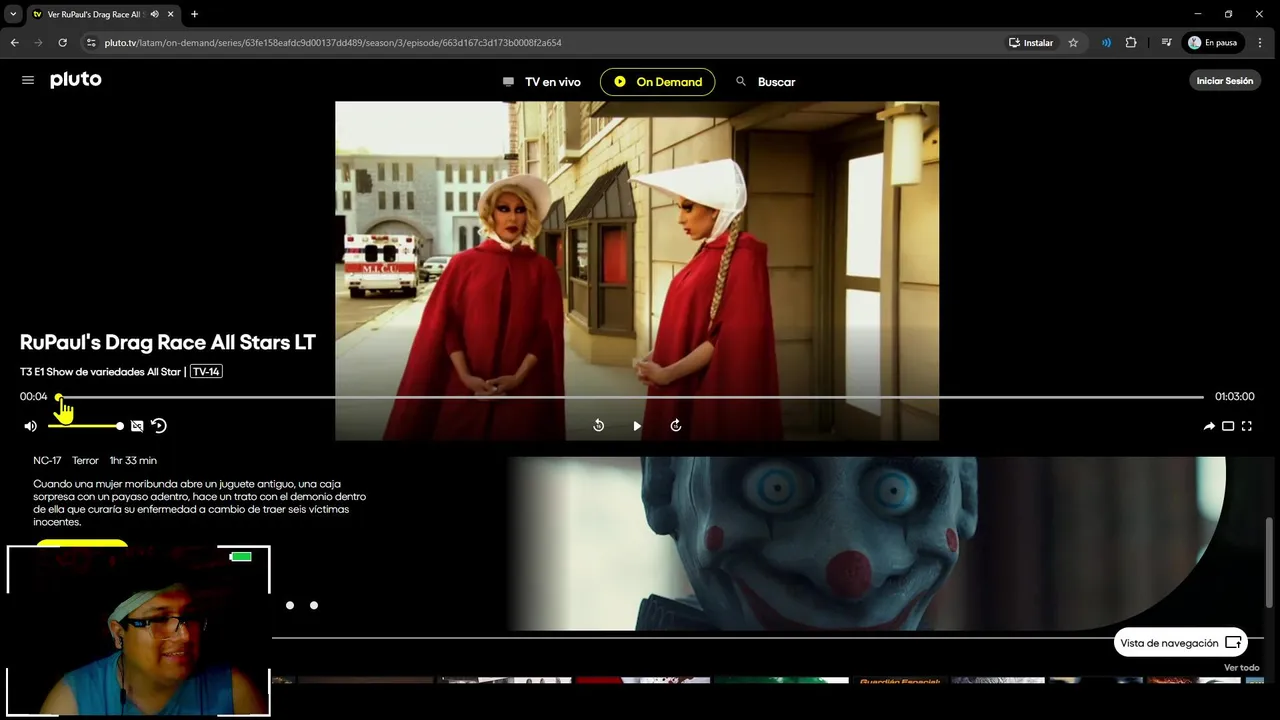Image resolution: width=1280 pixels, height=720 pixels.
Task: Select first carousel dot indicator
Action: click(290, 605)
